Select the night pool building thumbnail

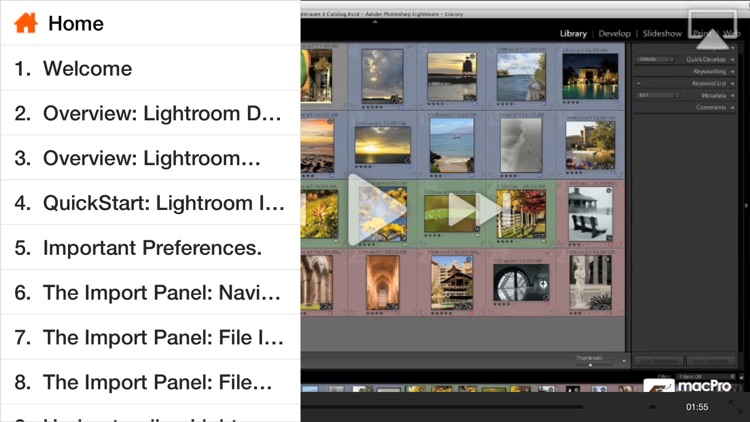(590, 76)
